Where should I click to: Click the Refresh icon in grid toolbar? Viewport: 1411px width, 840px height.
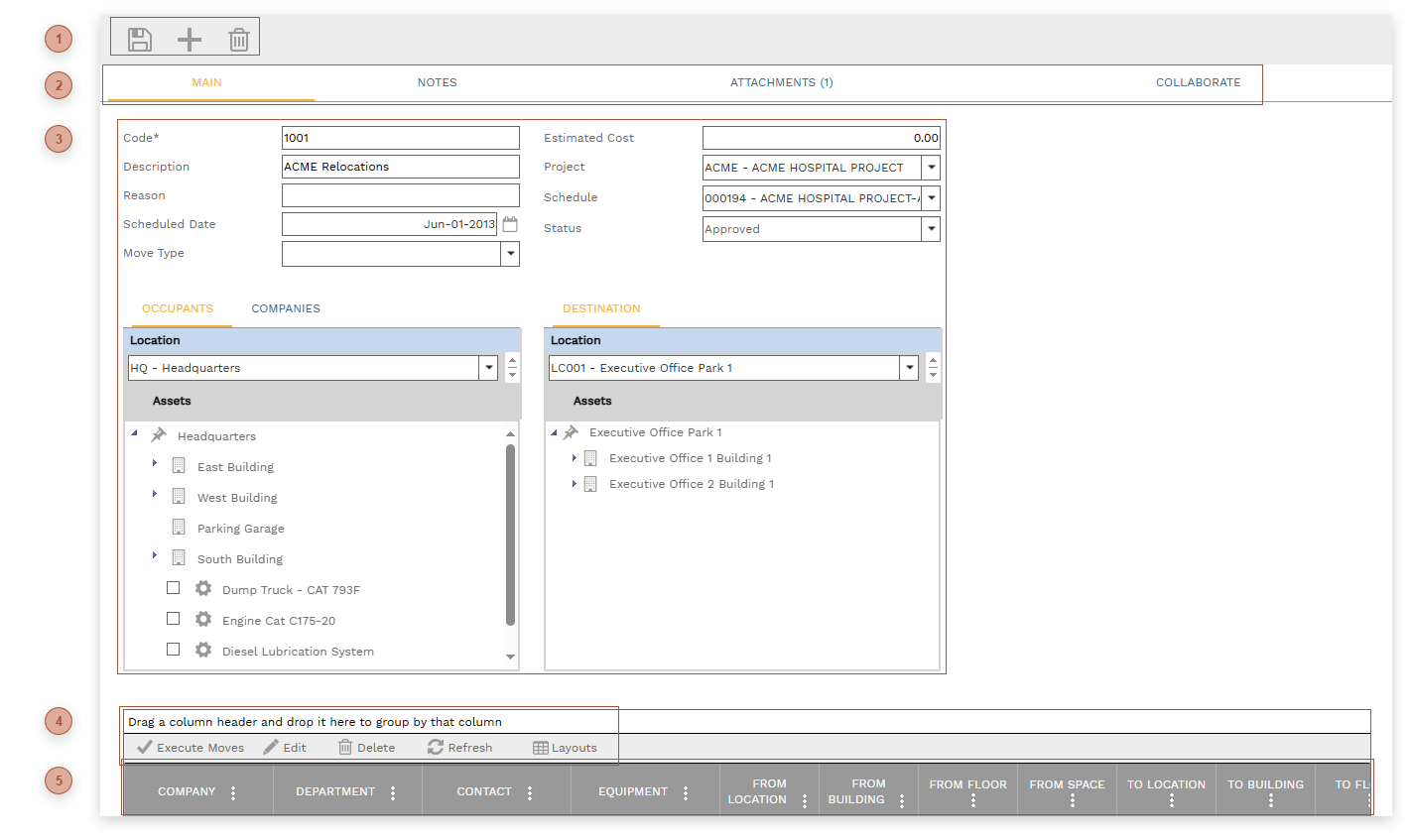coord(459,748)
